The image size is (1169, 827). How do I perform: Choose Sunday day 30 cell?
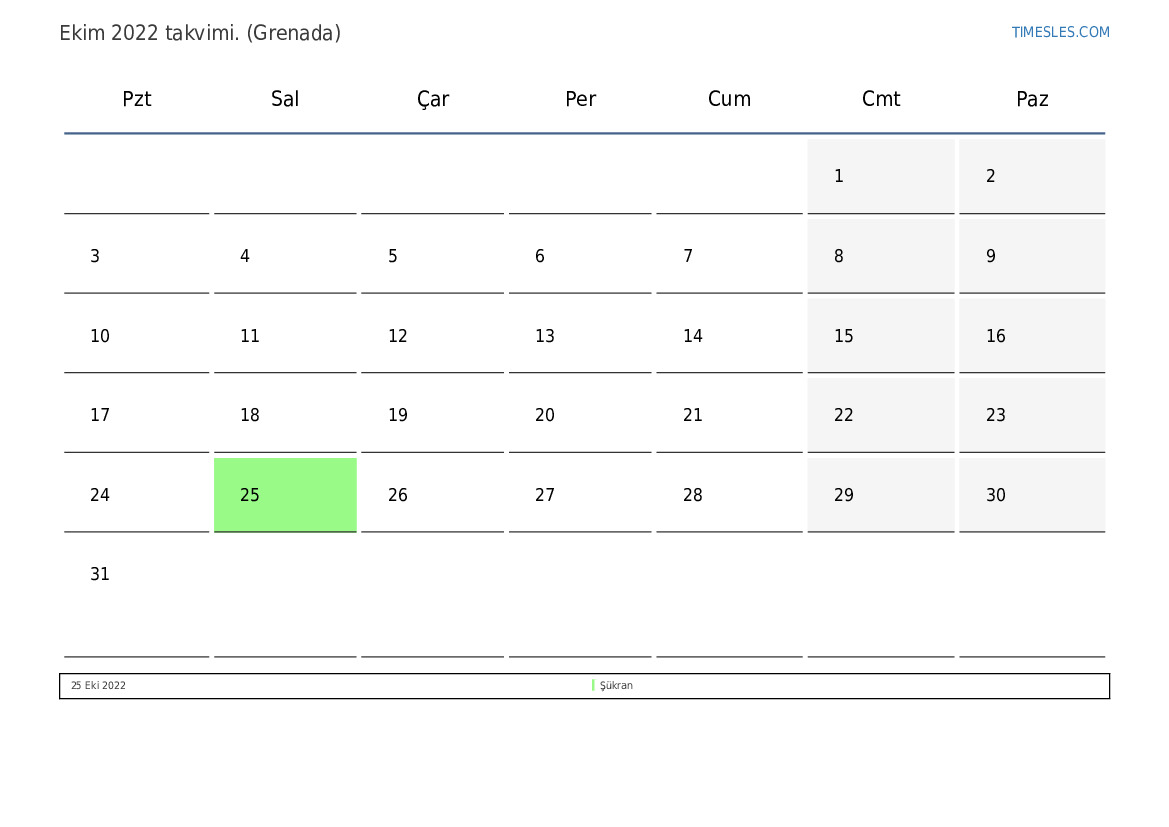1032,494
